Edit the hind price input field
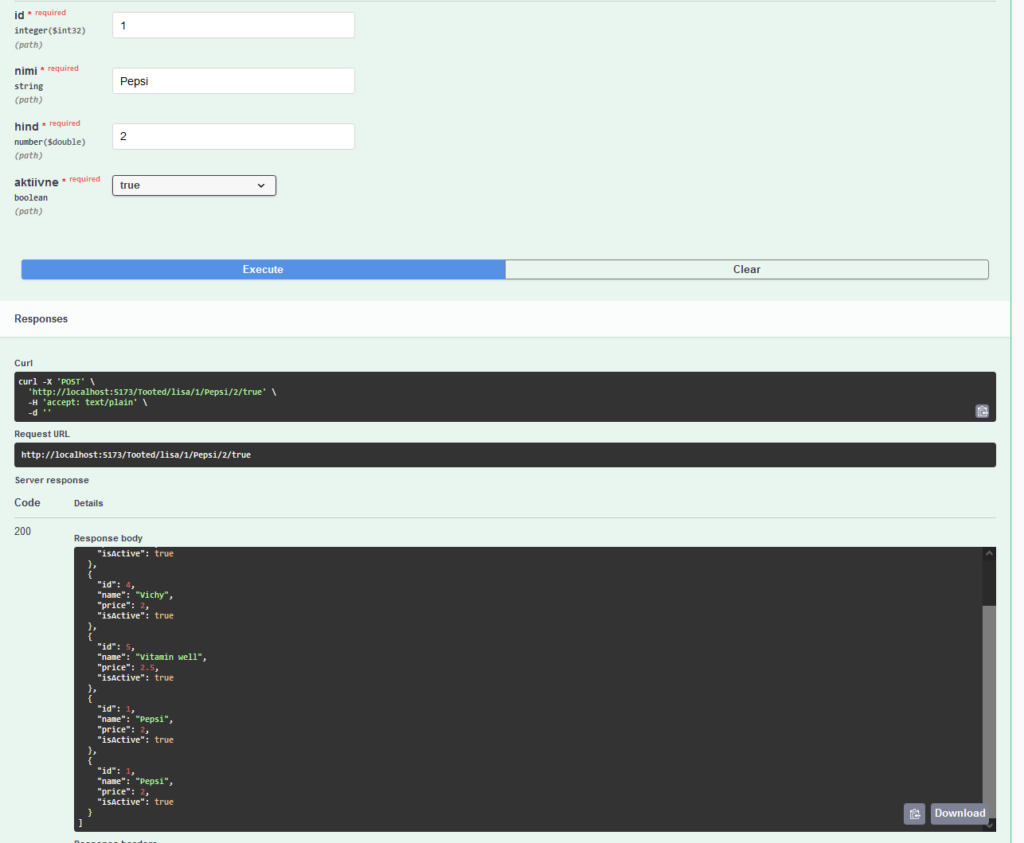Image resolution: width=1024 pixels, height=843 pixels. (233, 136)
